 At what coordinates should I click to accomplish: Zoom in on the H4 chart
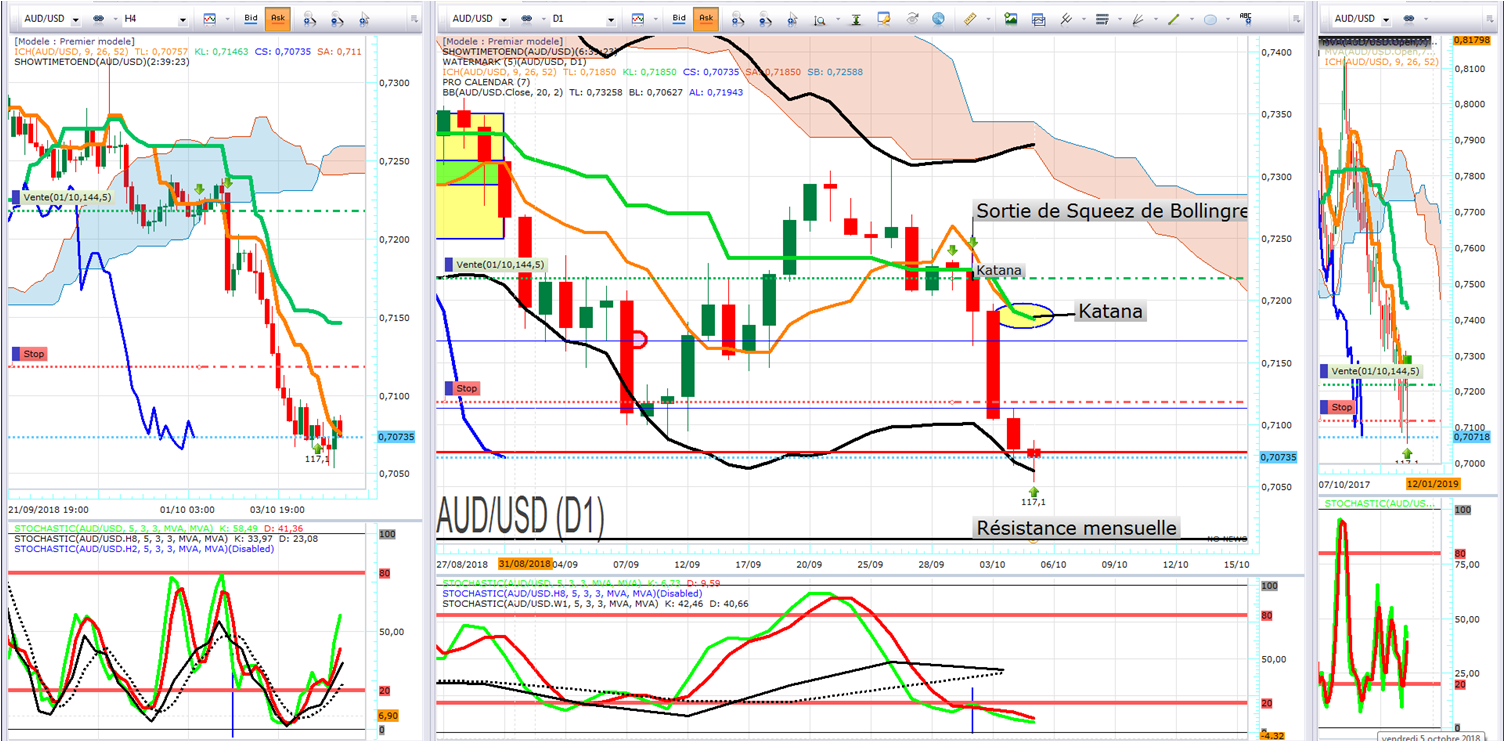[310, 19]
